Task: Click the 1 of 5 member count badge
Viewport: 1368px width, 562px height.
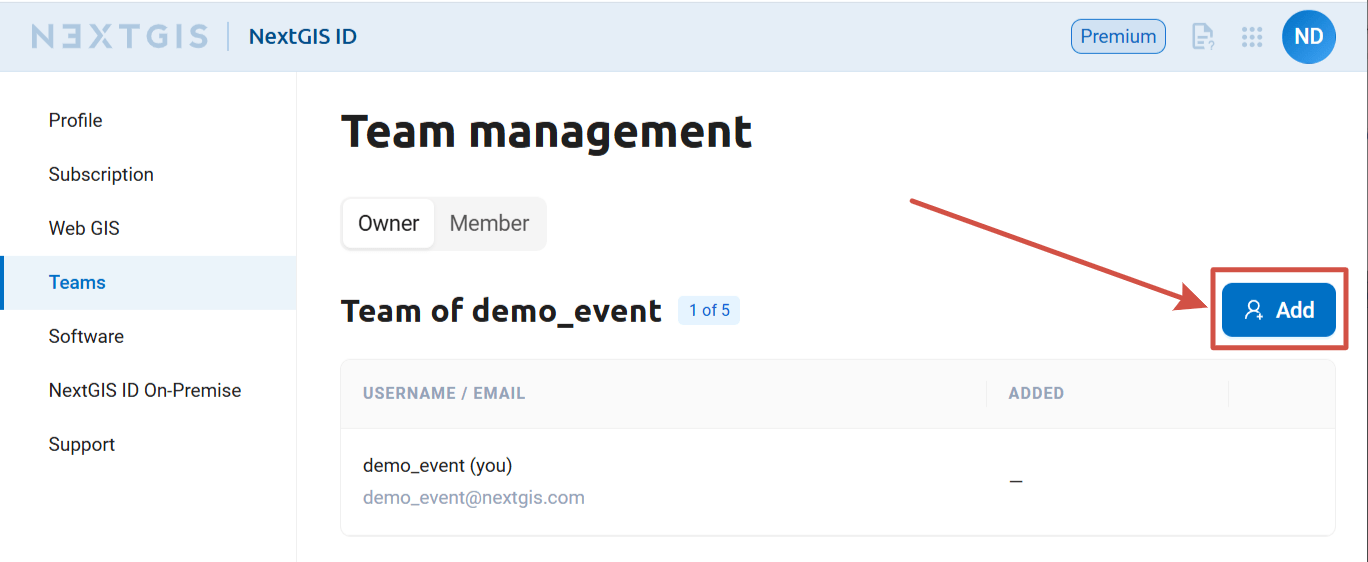Action: pos(709,310)
